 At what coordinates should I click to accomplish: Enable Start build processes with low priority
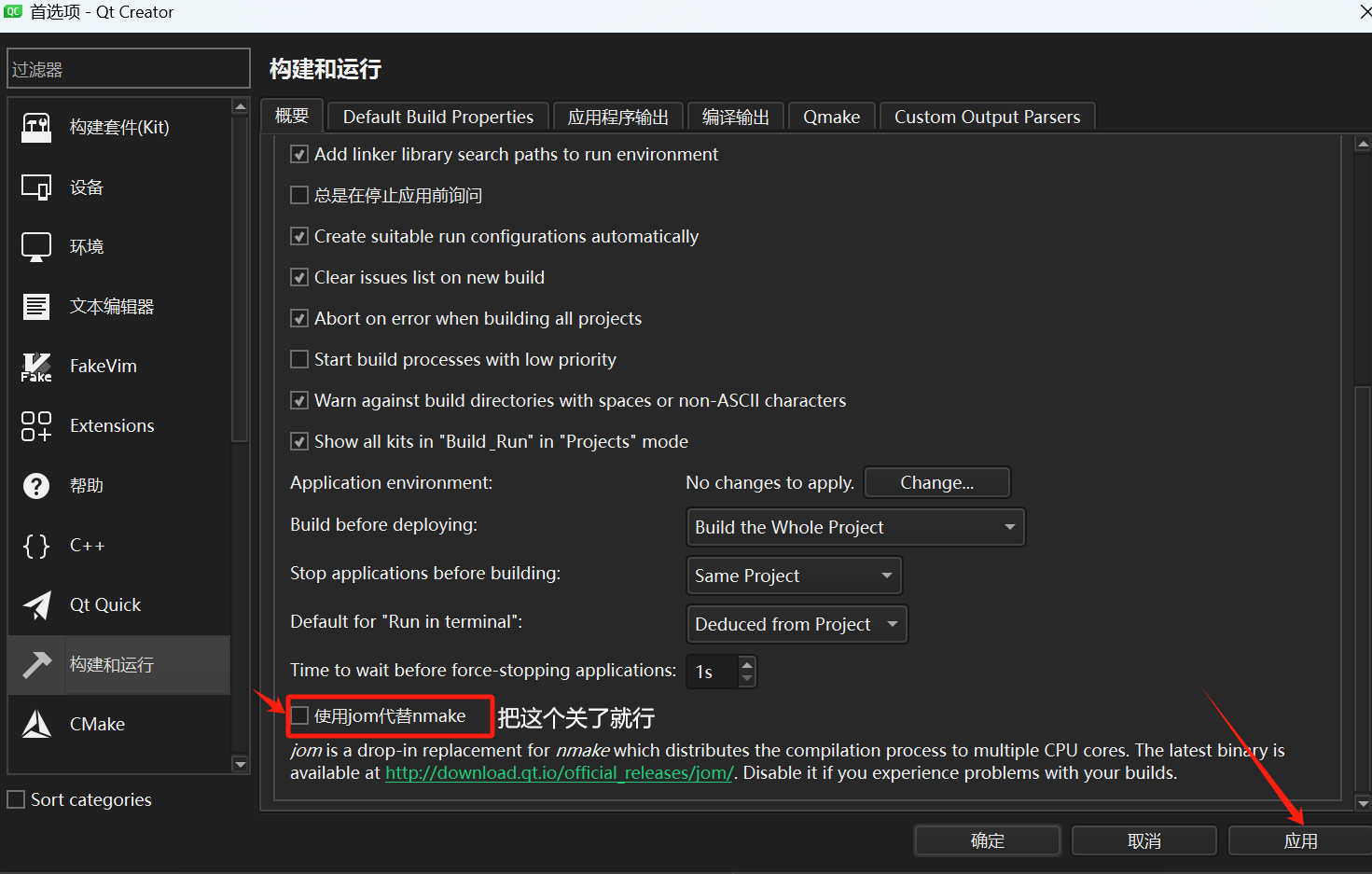tap(299, 359)
